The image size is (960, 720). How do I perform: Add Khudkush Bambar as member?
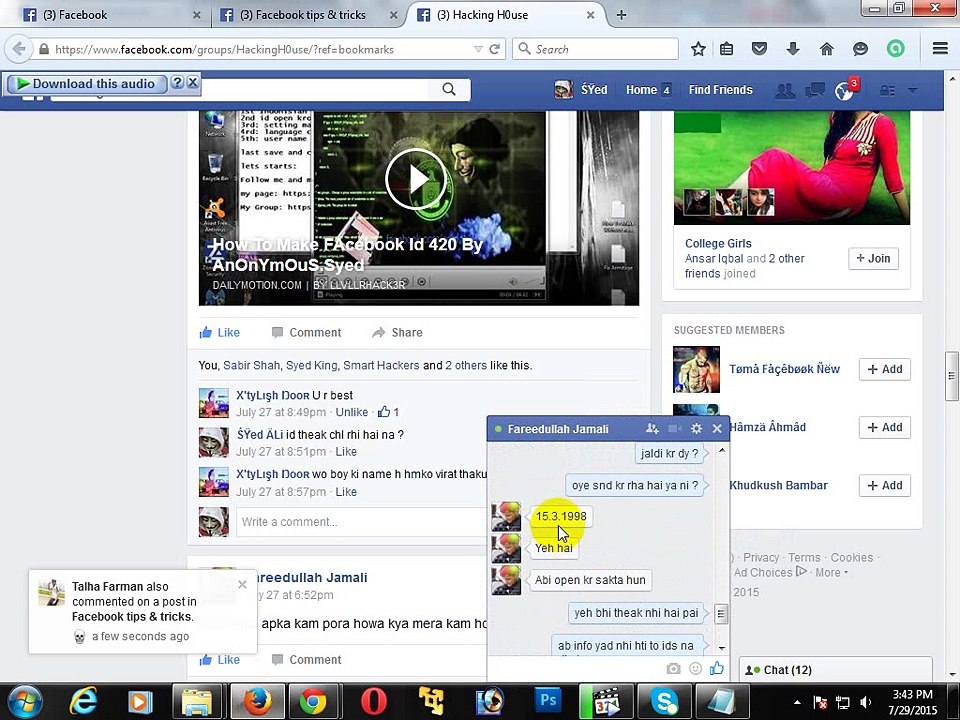coord(885,486)
